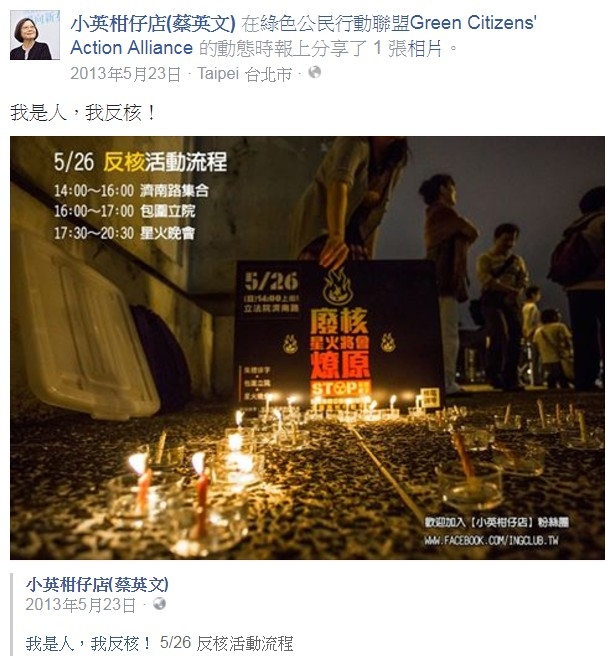Click the WWW.FACEBOOK.COM/INGCLUB.TW text in the photo

(x=491, y=541)
